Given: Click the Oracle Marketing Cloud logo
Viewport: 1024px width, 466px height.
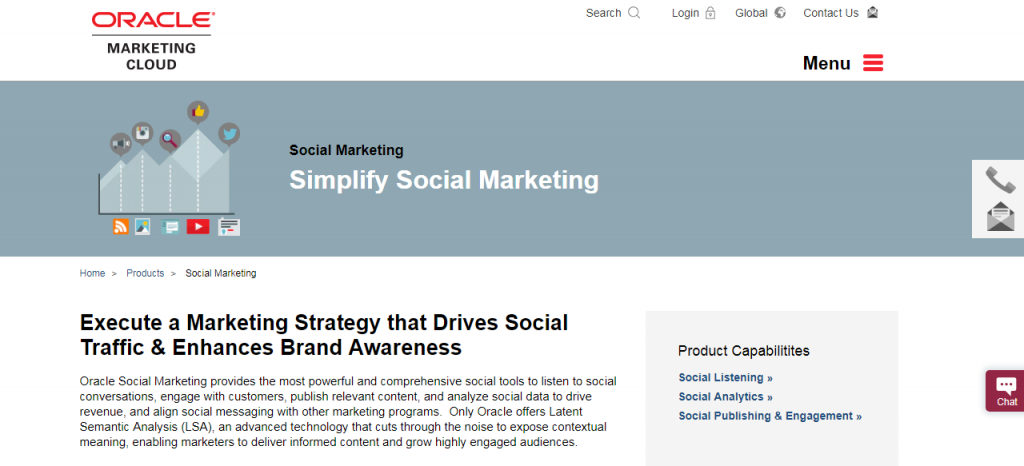Looking at the screenshot, I should click(x=153, y=40).
